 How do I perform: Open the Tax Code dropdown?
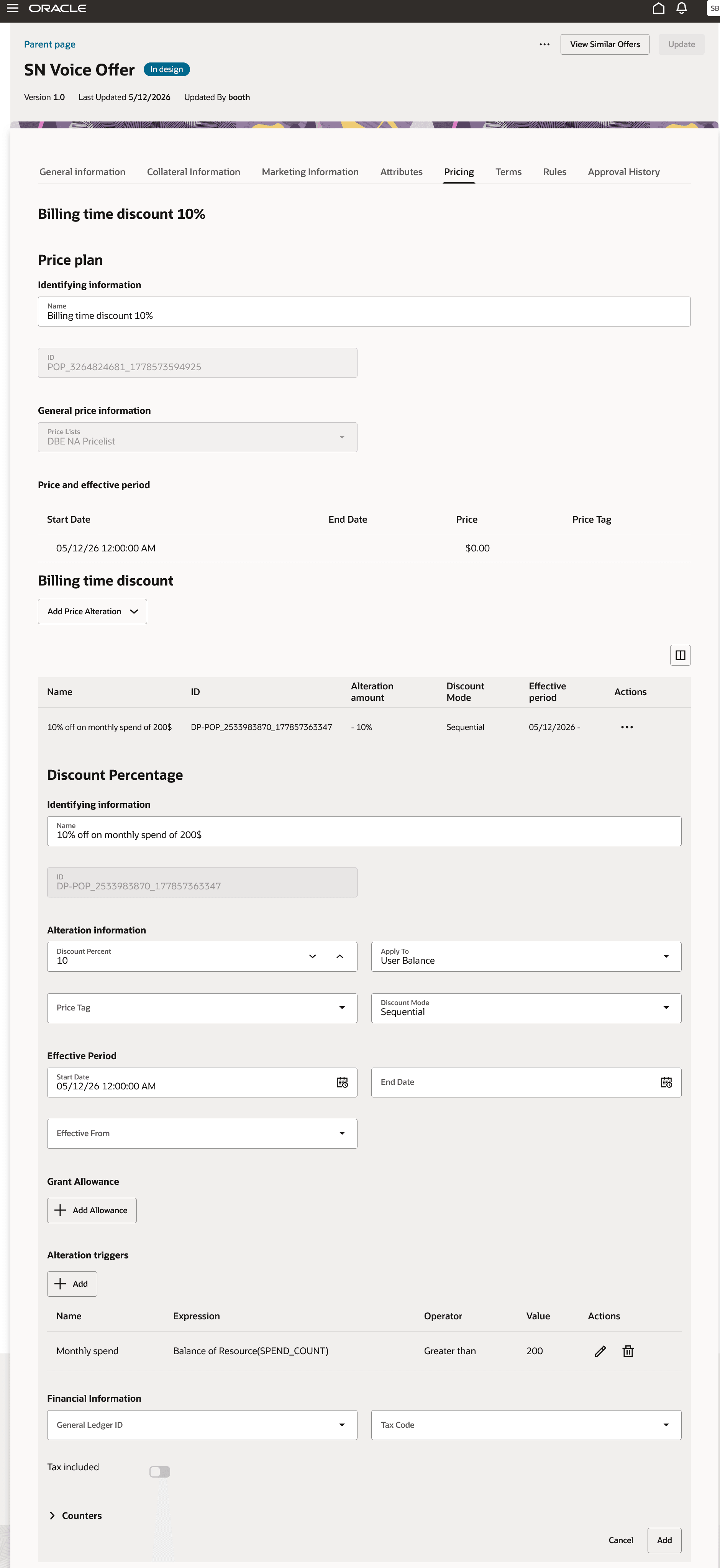(526, 1425)
